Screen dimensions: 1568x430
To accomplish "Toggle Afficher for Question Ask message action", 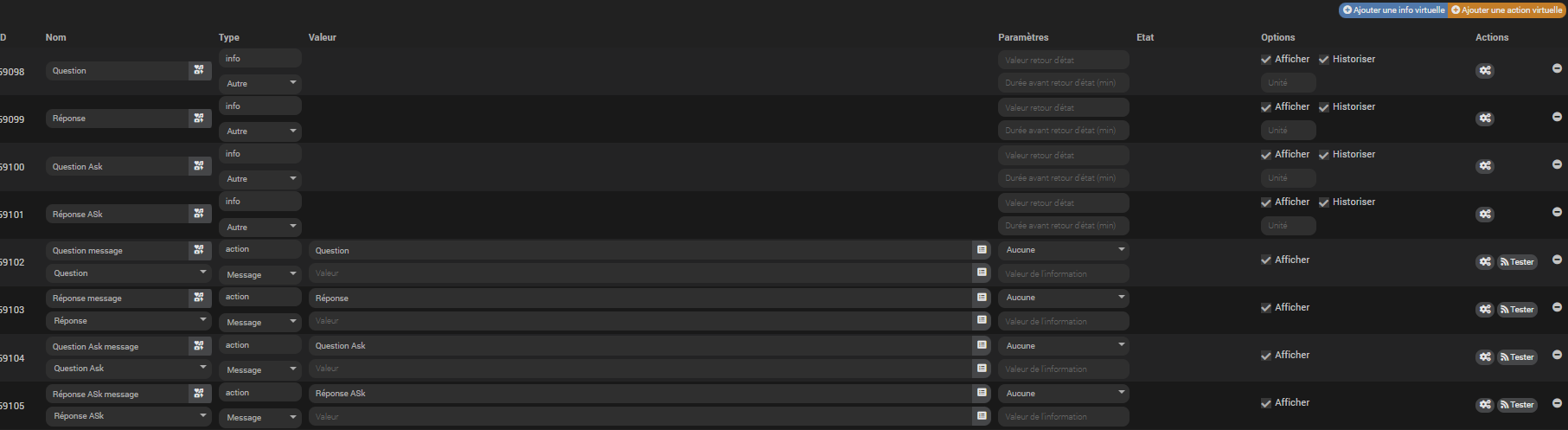I will click(x=1266, y=356).
